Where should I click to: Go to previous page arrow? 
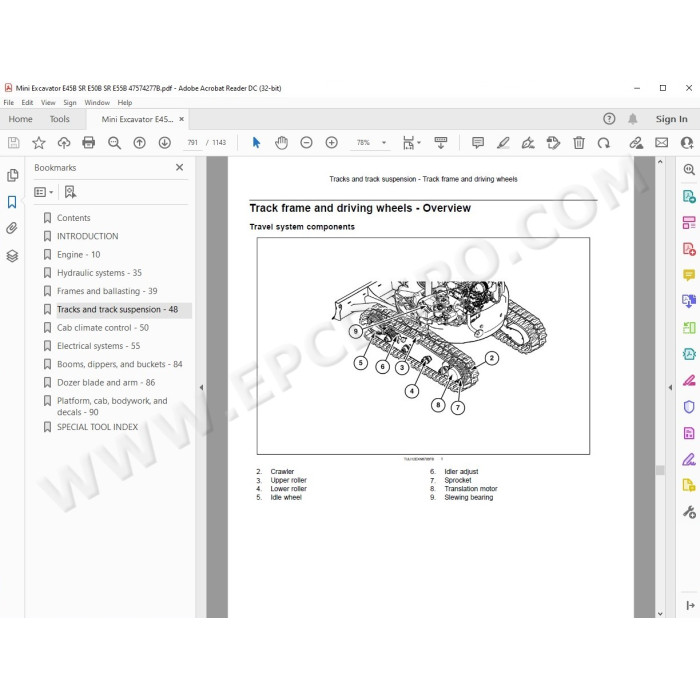point(139,143)
